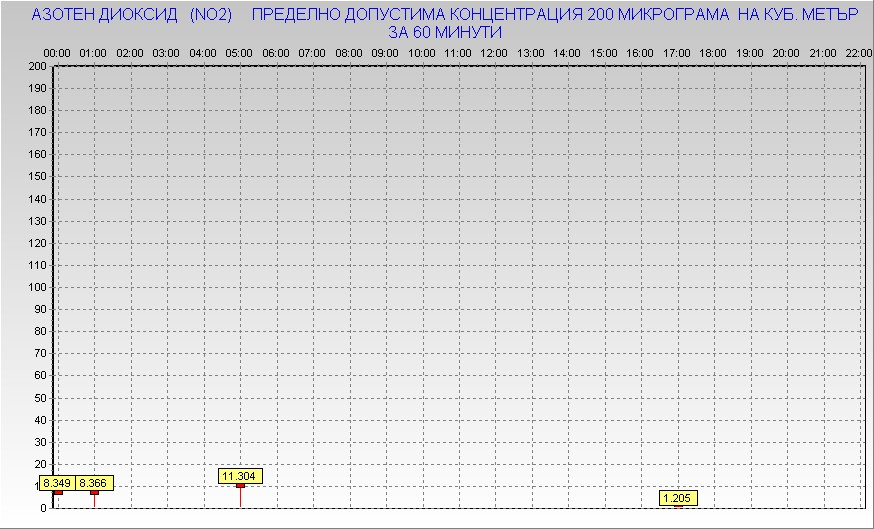Select the 50 mark on the vertical axis
This screenshot has width=874, height=529.
[x=40, y=398]
